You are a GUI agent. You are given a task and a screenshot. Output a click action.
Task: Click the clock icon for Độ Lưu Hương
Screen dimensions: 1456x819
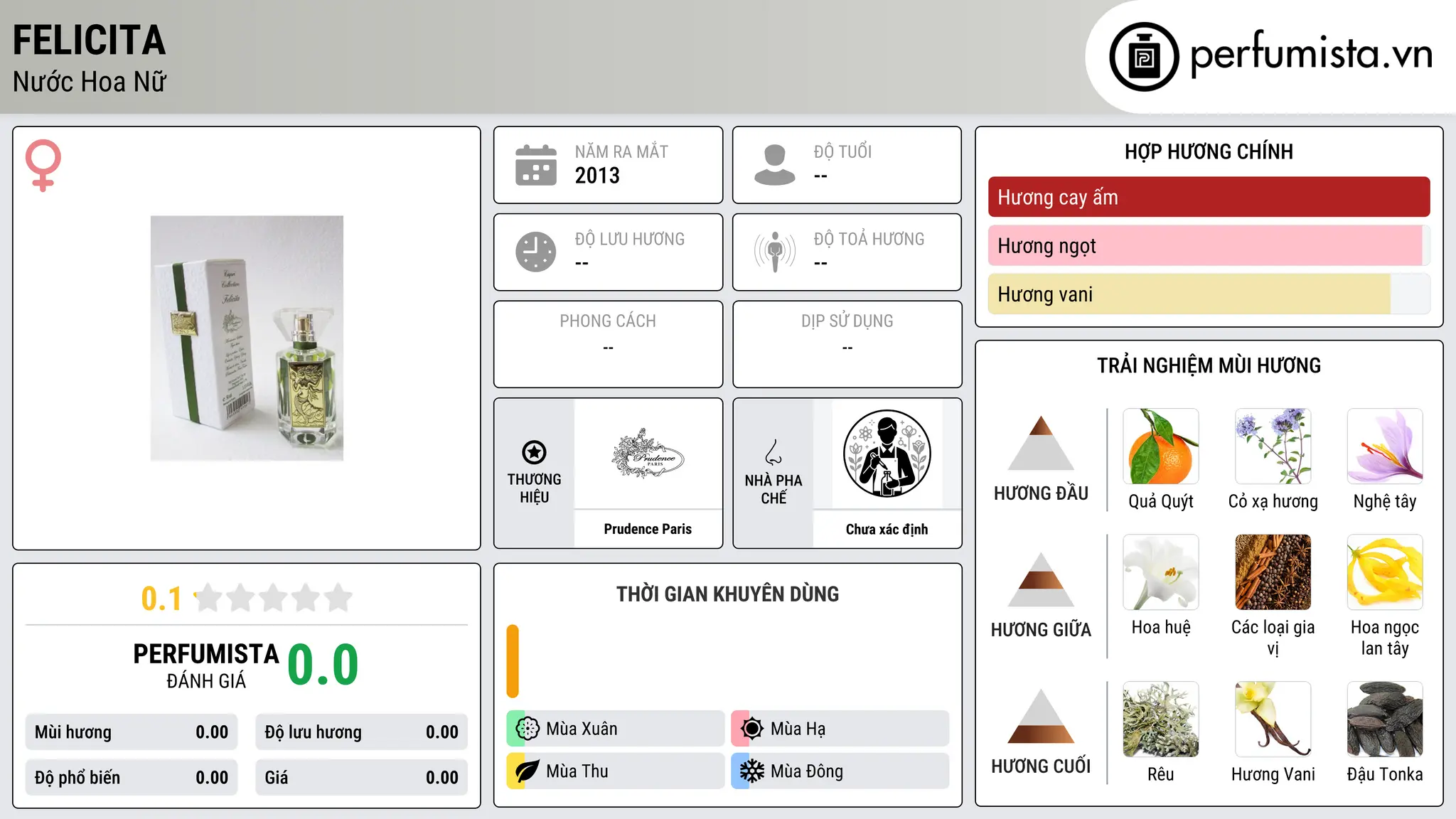click(536, 252)
